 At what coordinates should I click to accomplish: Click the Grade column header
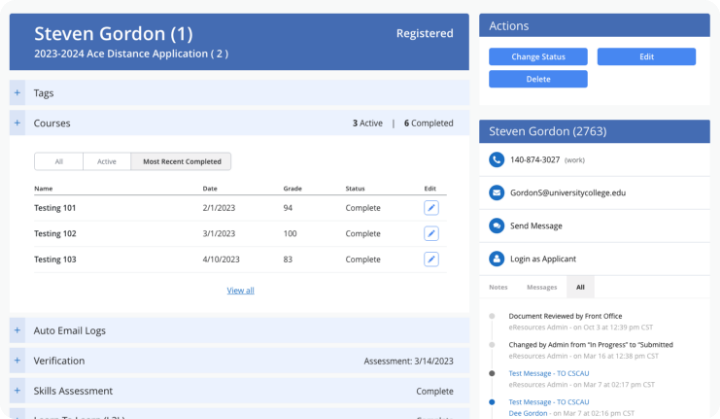292,188
